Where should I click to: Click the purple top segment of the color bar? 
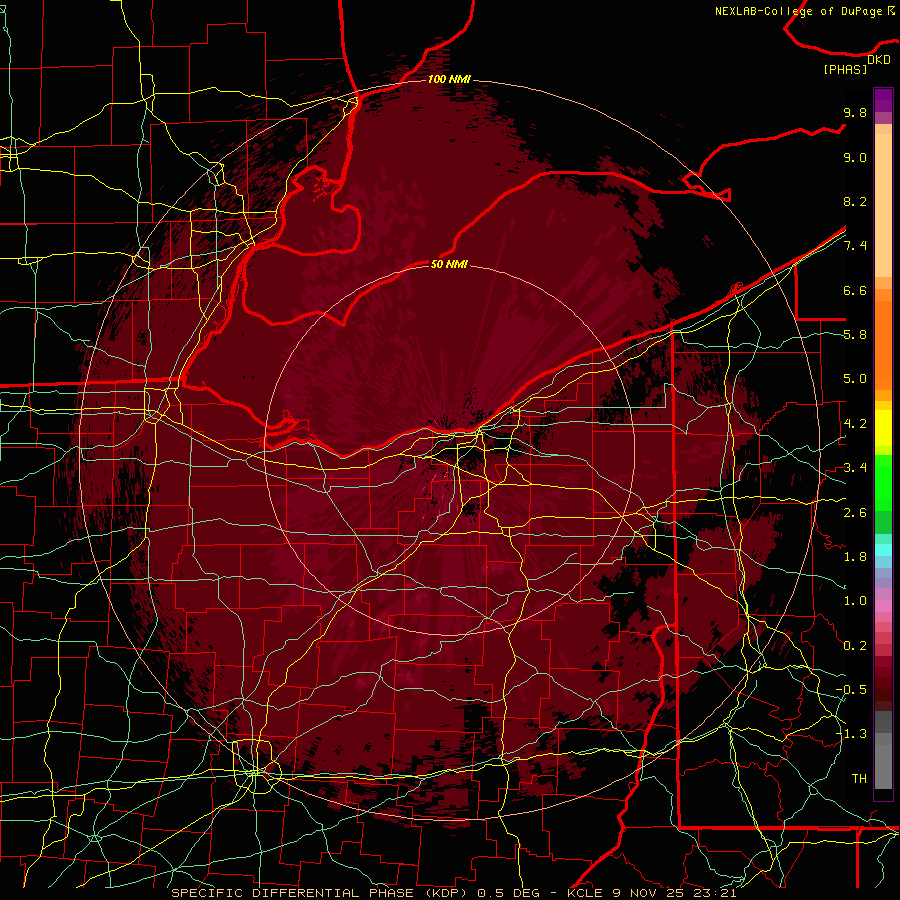coord(883,100)
